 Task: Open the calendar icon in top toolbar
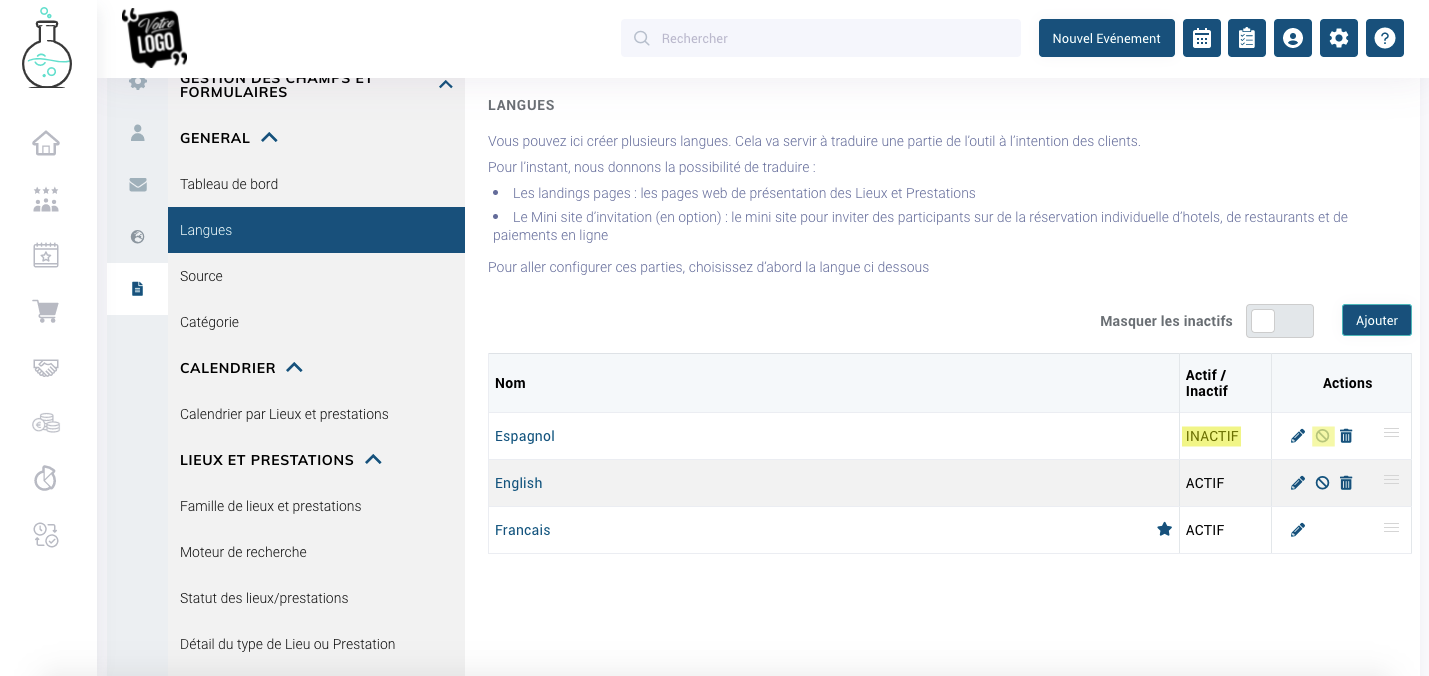1202,38
